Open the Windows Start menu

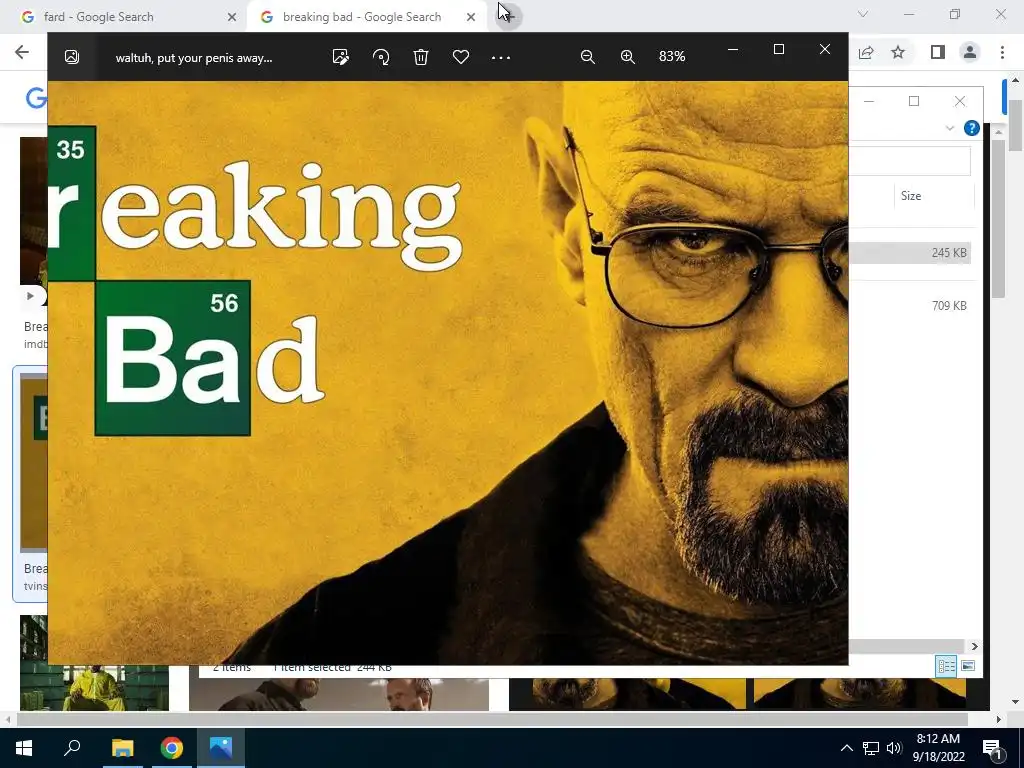click(24, 748)
